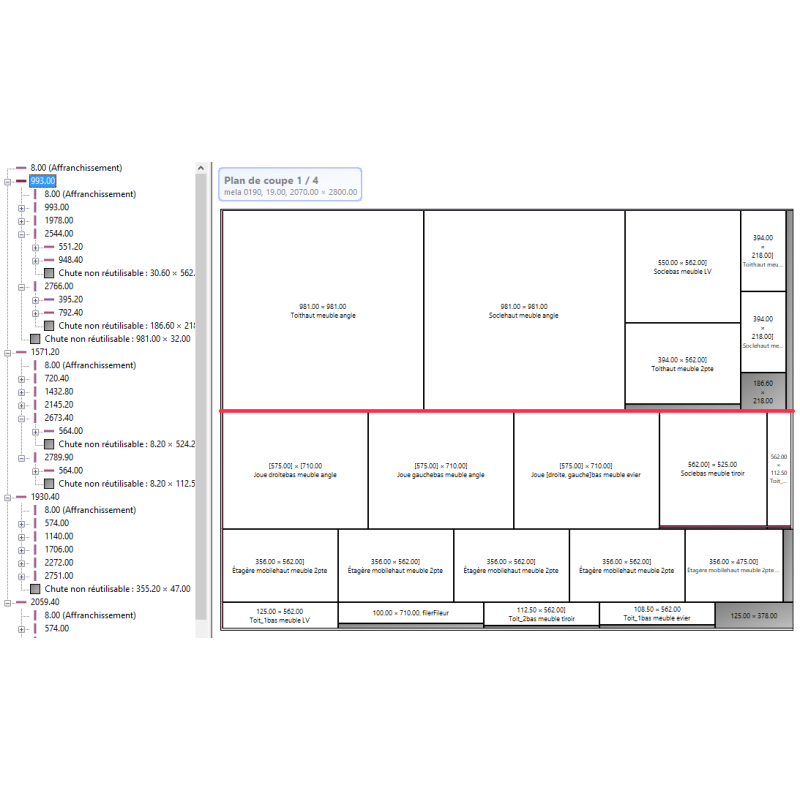This screenshot has height=800, width=800.
Task: Click the gray icon of chute 186.60 × 218
Action: pos(49,326)
